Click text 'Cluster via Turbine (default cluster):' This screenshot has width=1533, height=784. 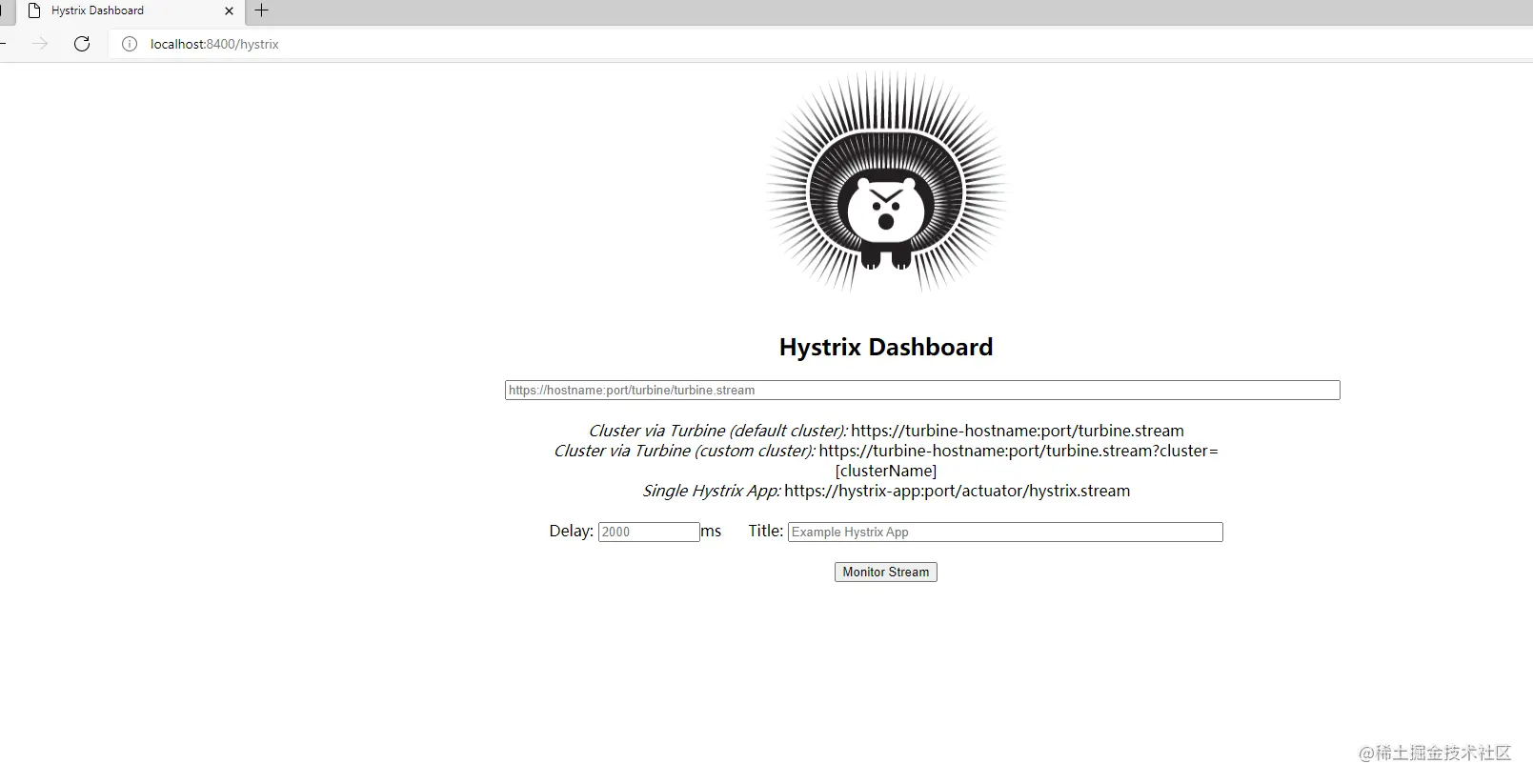(x=717, y=431)
